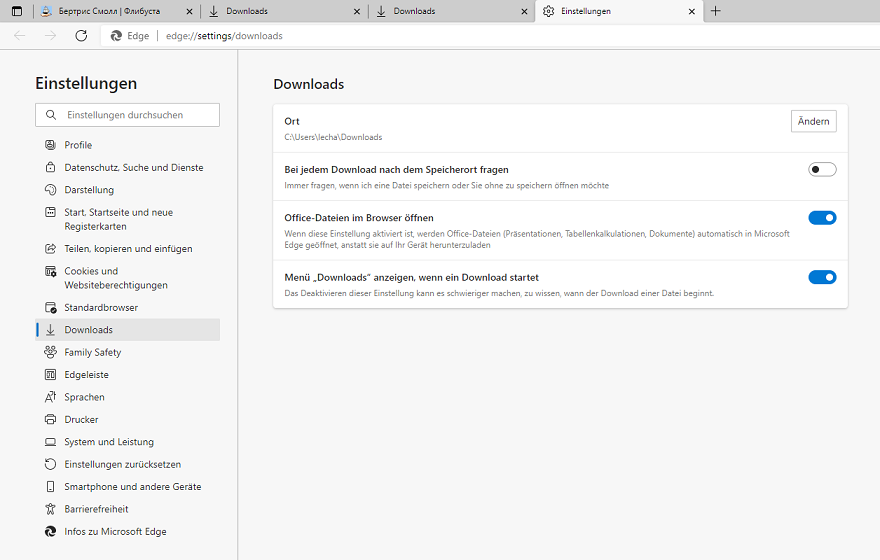Click the address bar URL edge://settings/downloads
The height and width of the screenshot is (560, 880).
[224, 36]
